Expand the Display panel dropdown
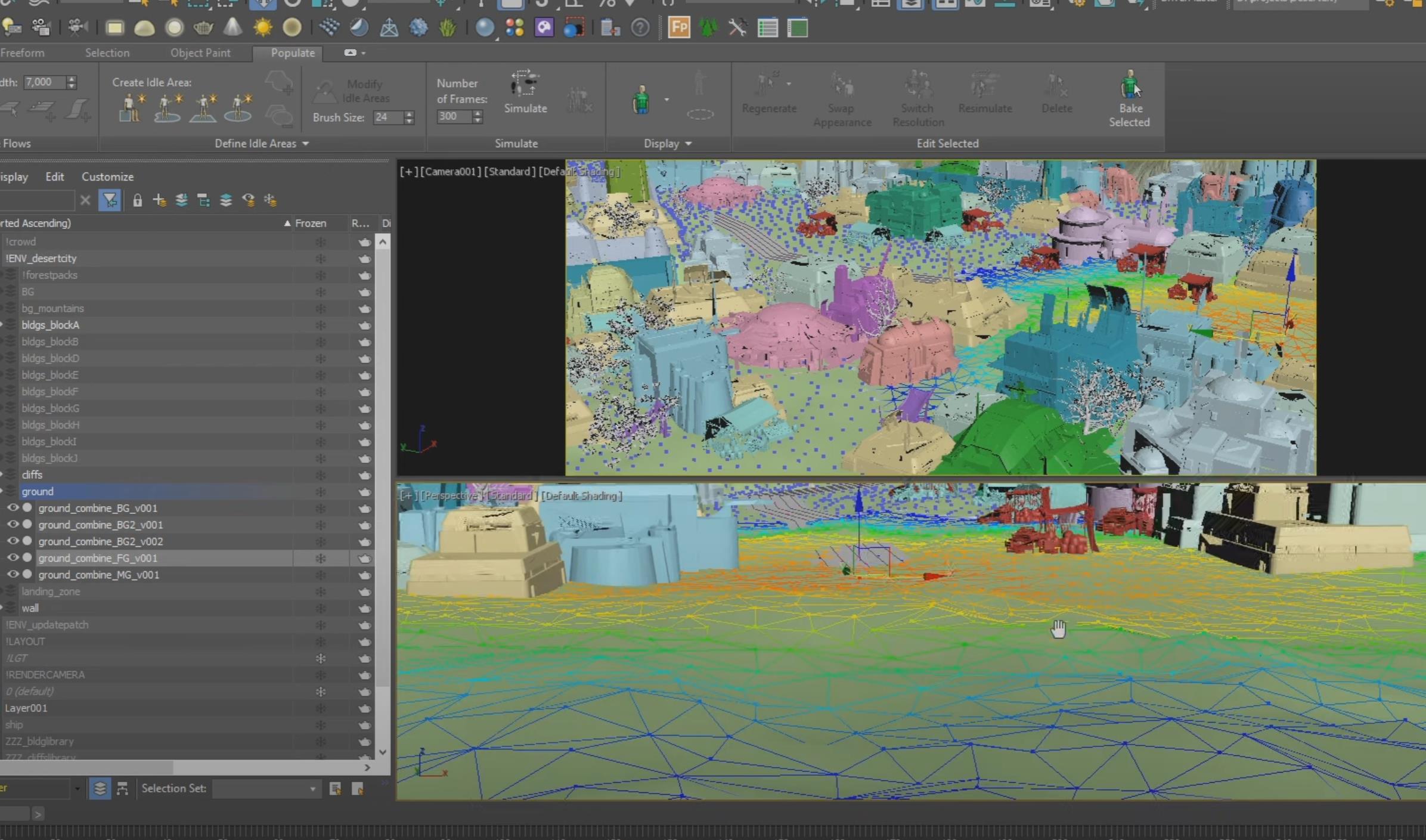The width and height of the screenshot is (1426, 840). pos(689,144)
